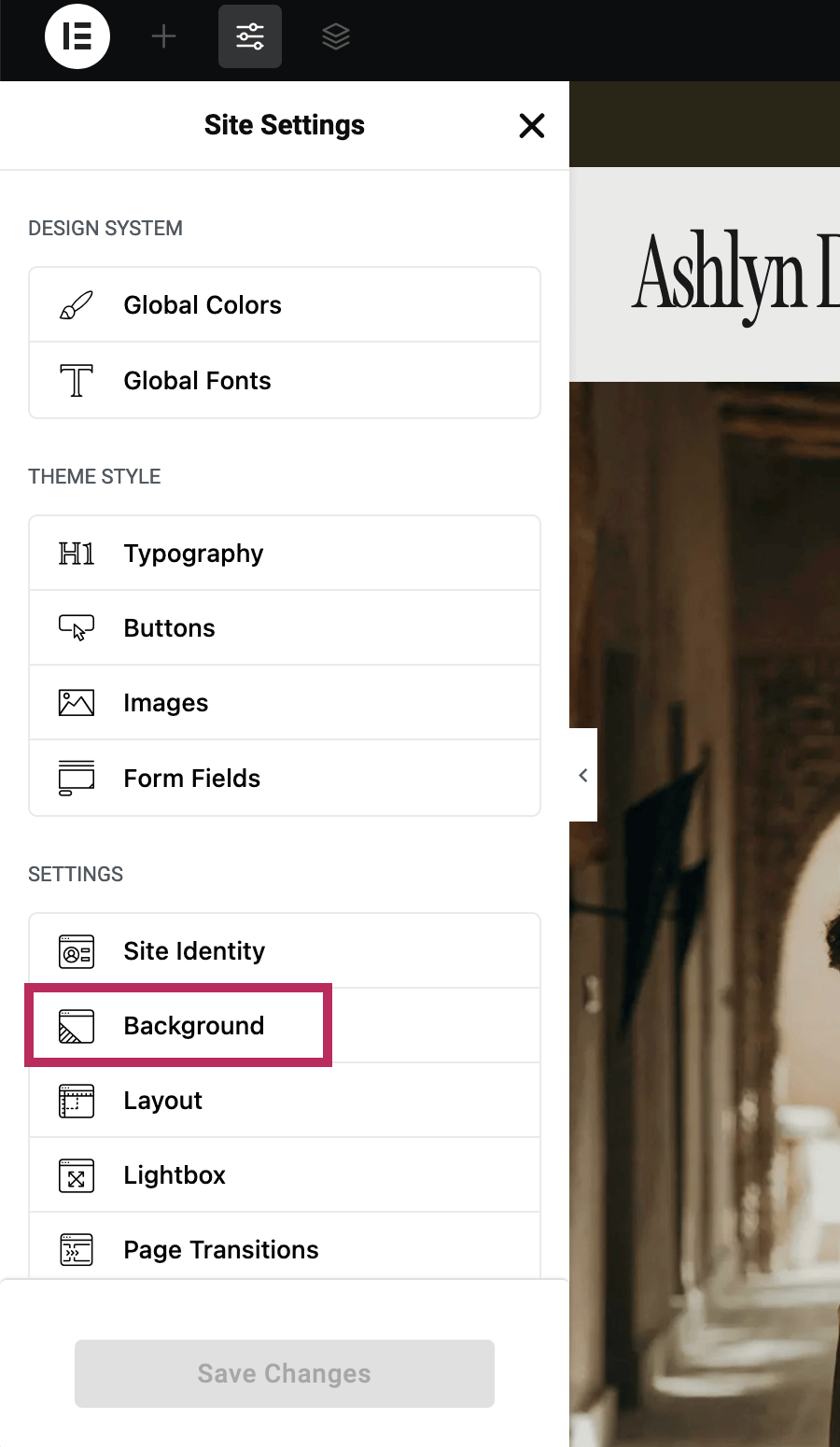The width and height of the screenshot is (840, 1447).
Task: Click the Global Colors paintbrush icon
Action: (x=77, y=304)
